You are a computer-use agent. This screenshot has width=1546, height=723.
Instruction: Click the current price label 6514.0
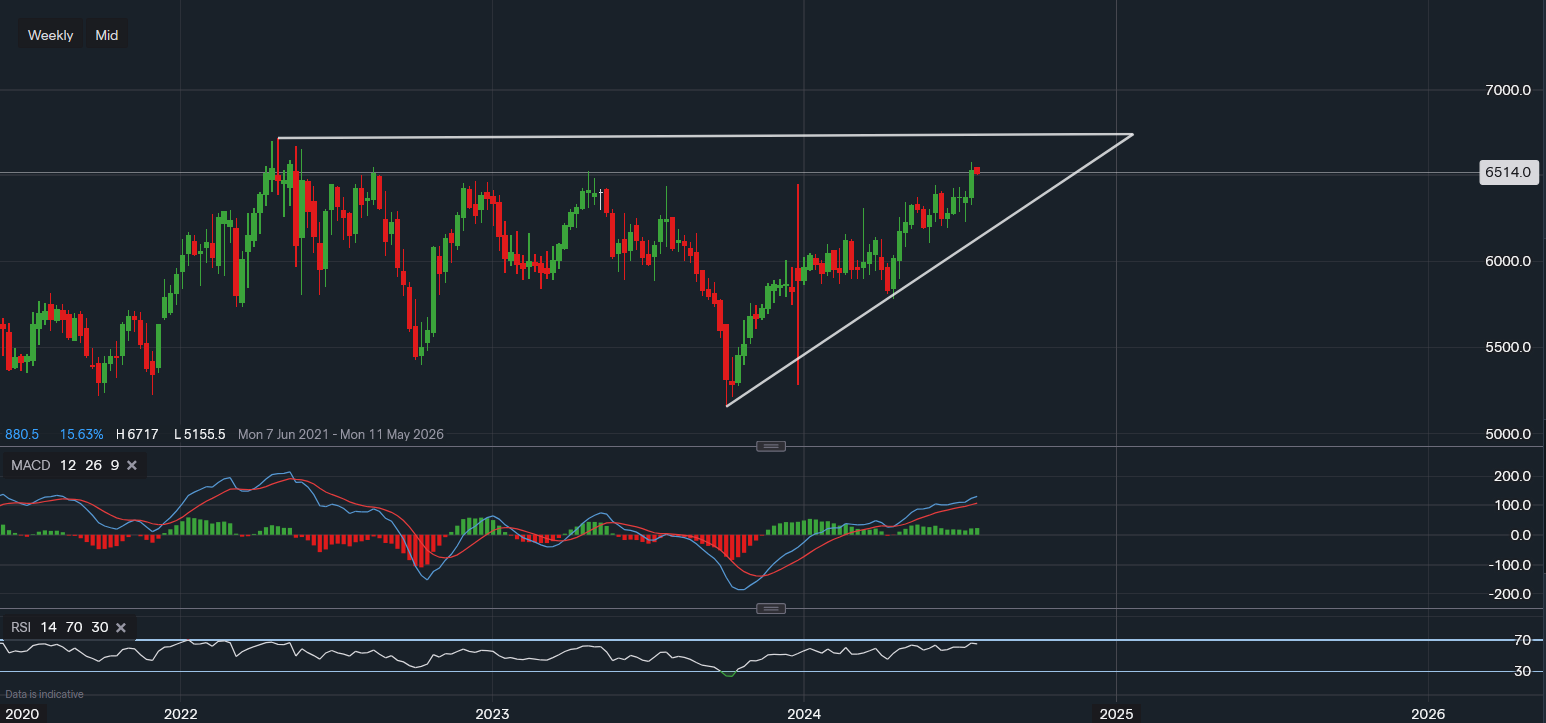click(1507, 172)
